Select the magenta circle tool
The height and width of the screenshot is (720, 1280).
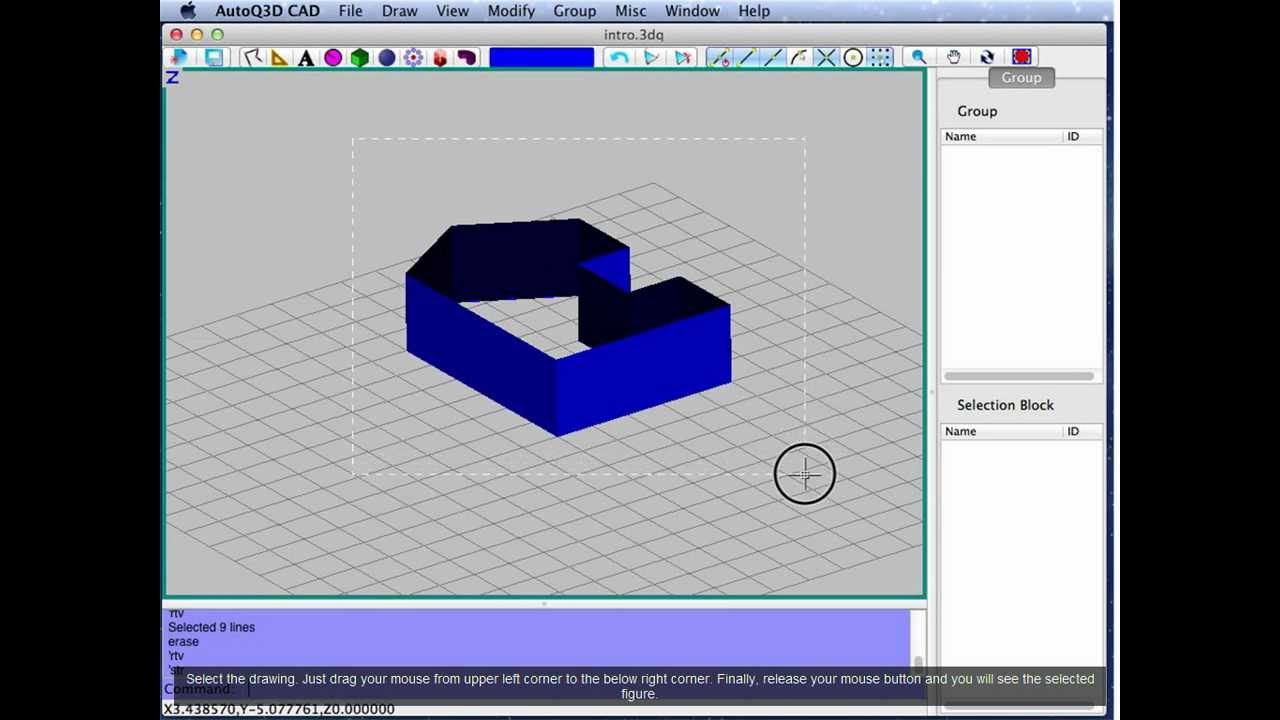(333, 58)
